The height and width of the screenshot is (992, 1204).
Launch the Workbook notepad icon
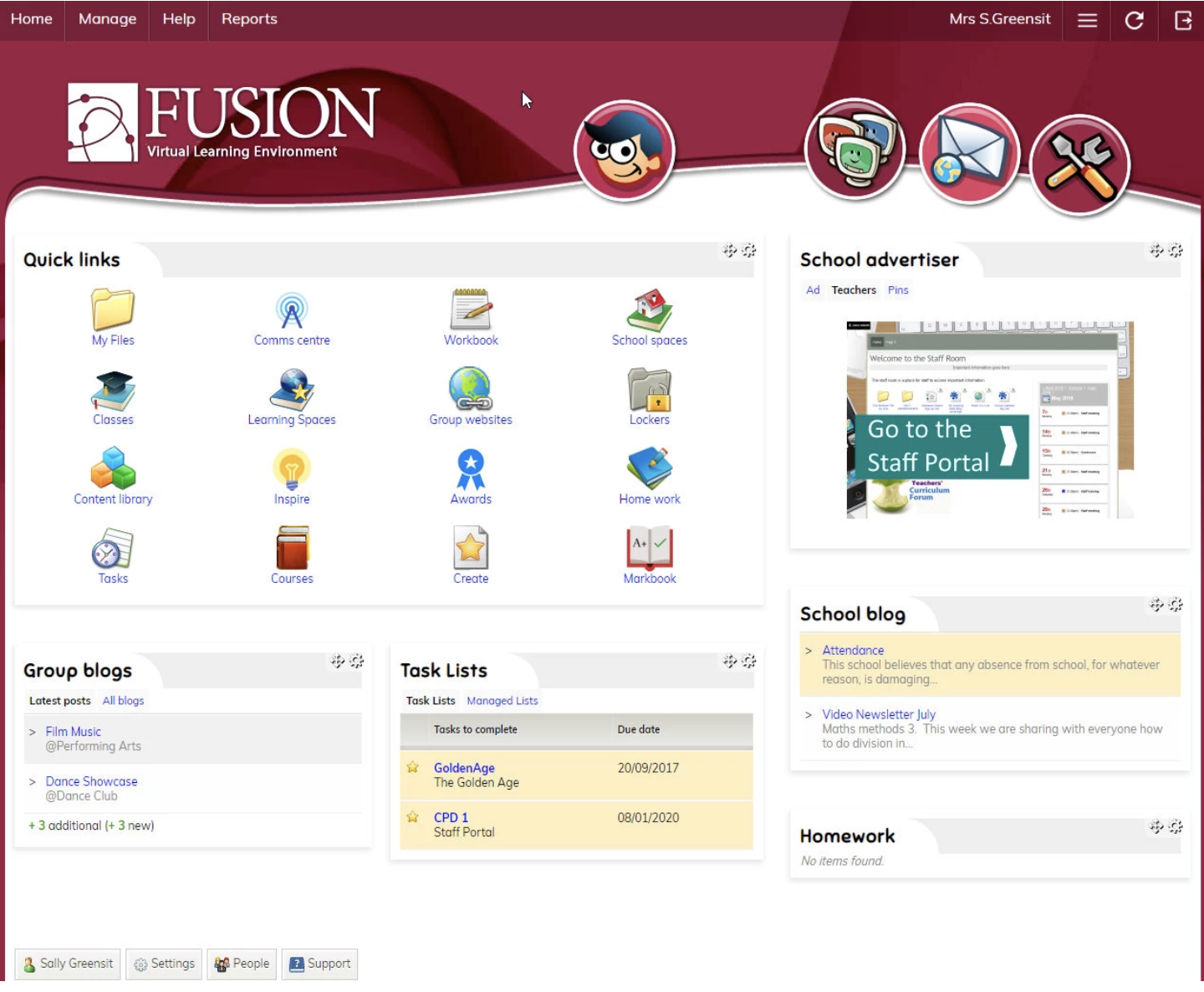tap(471, 310)
